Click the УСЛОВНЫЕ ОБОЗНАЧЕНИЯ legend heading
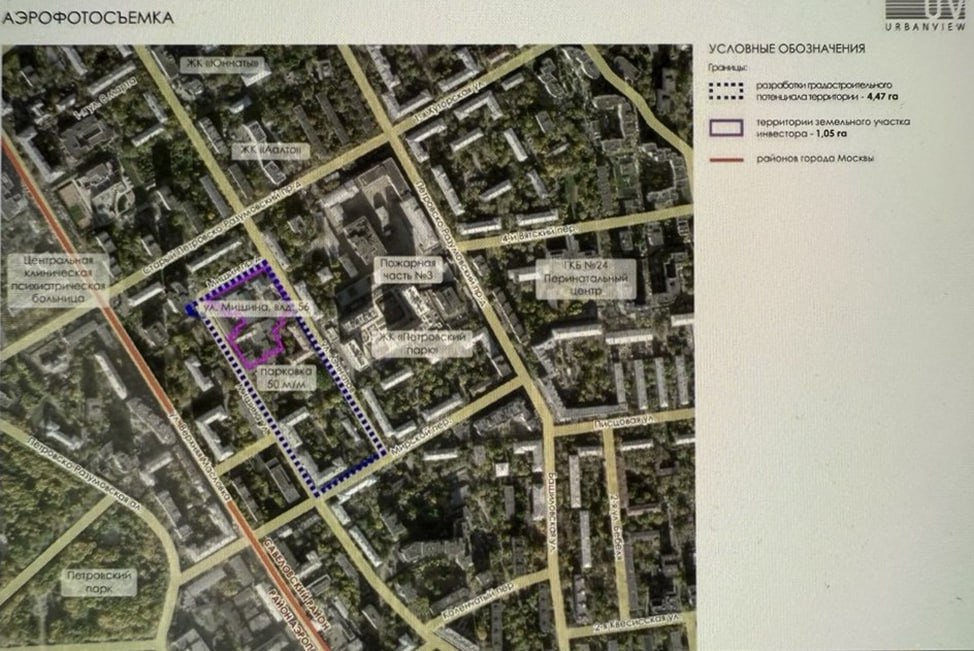Screen dimensions: 974x651 point(785,48)
